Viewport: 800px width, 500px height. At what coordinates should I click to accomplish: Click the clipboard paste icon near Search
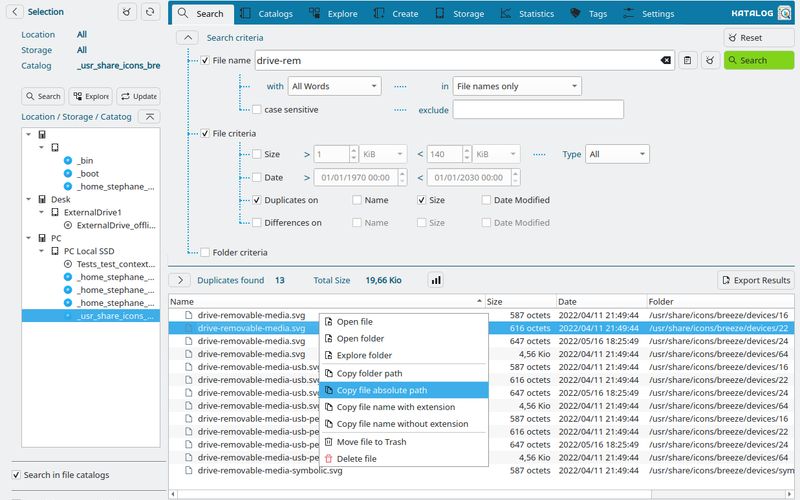[x=688, y=61]
